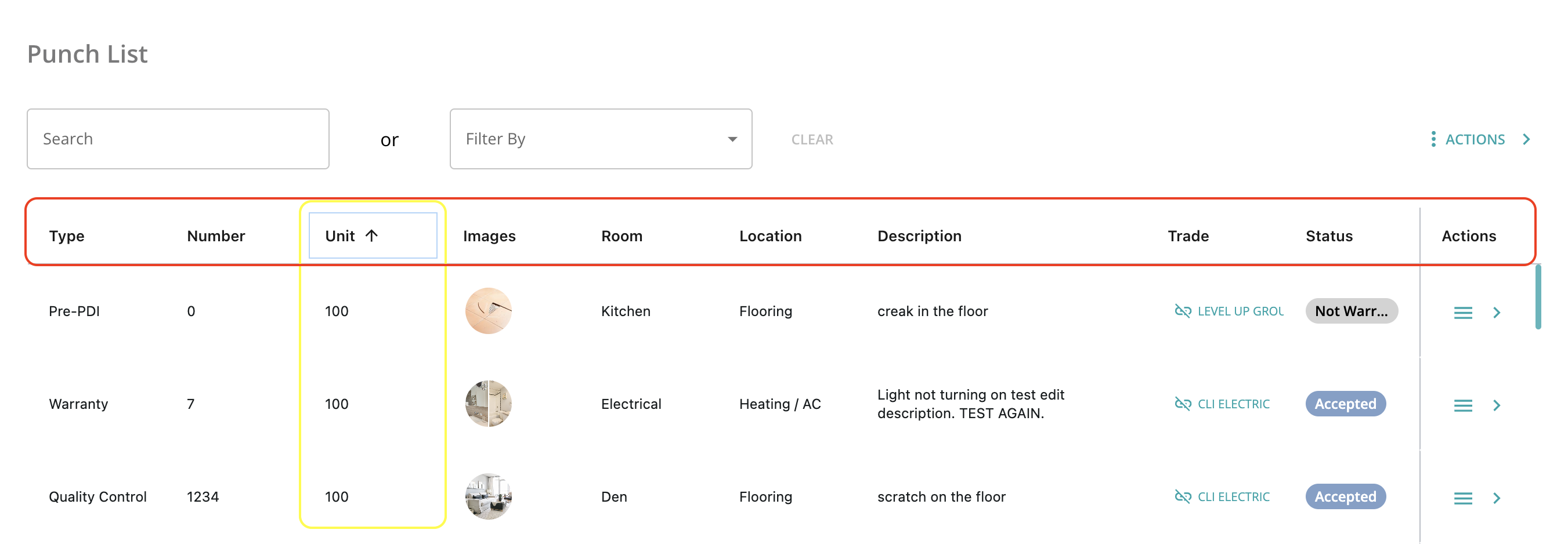This screenshot has height=544, width=1568.
Task: Expand the chevron next to ACTIONS
Action: tap(1526, 139)
